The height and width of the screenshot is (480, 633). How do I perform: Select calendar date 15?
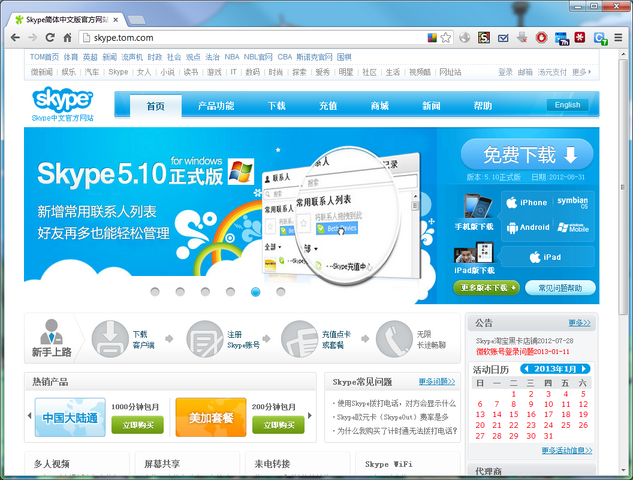514,415
